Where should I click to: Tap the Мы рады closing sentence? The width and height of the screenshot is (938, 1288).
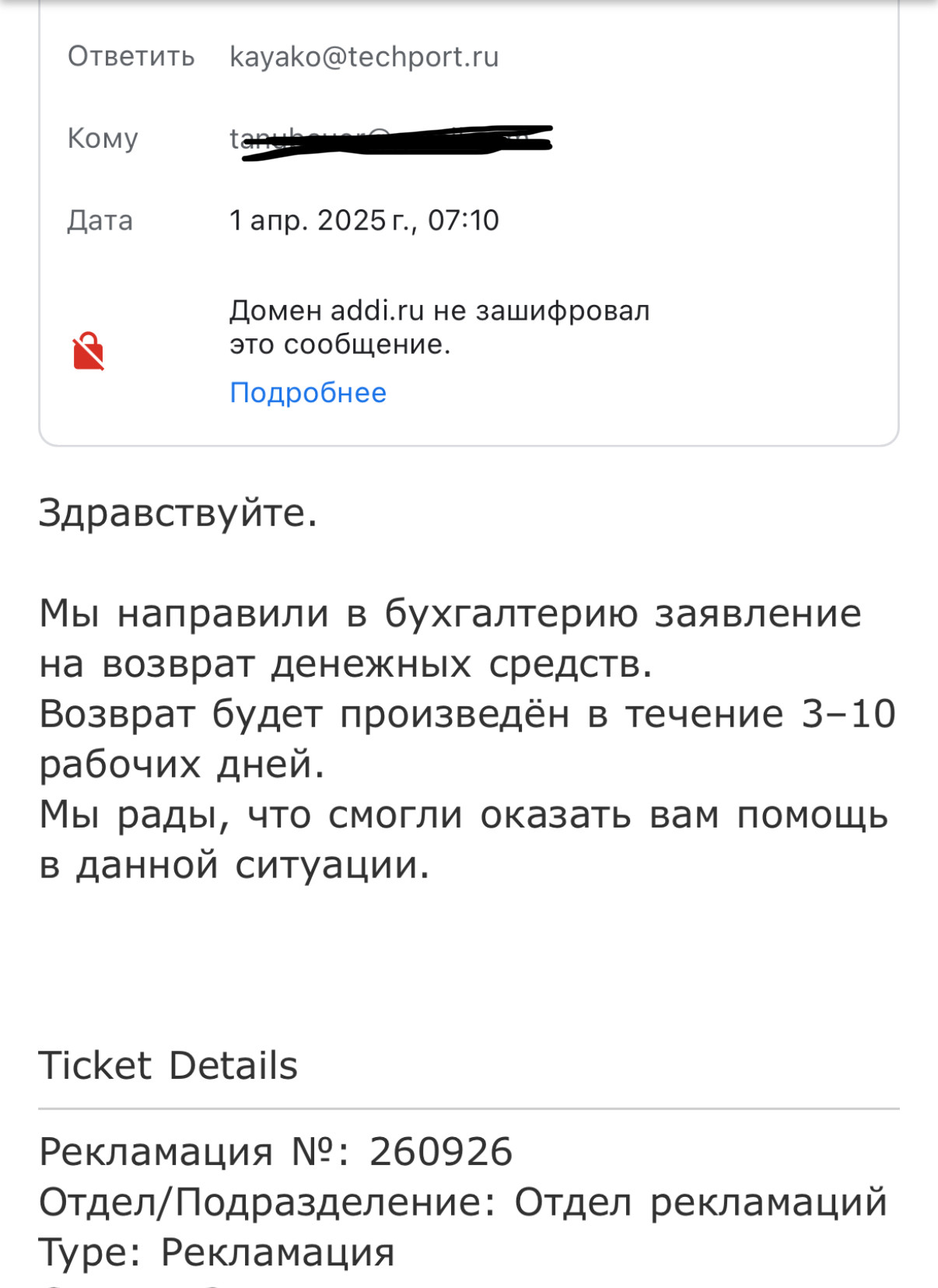tap(464, 839)
